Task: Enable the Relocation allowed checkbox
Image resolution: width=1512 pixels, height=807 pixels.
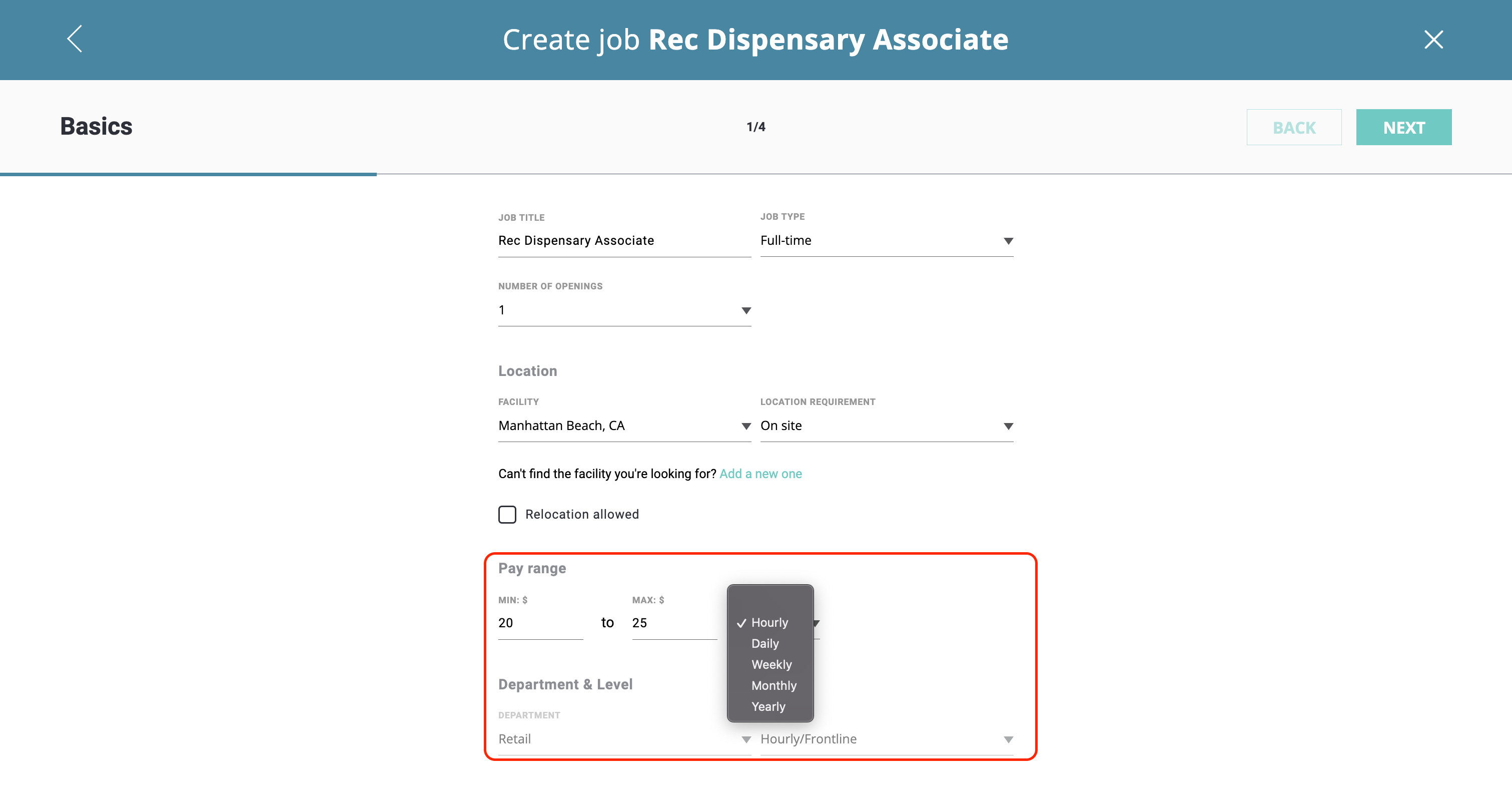Action: click(x=507, y=514)
